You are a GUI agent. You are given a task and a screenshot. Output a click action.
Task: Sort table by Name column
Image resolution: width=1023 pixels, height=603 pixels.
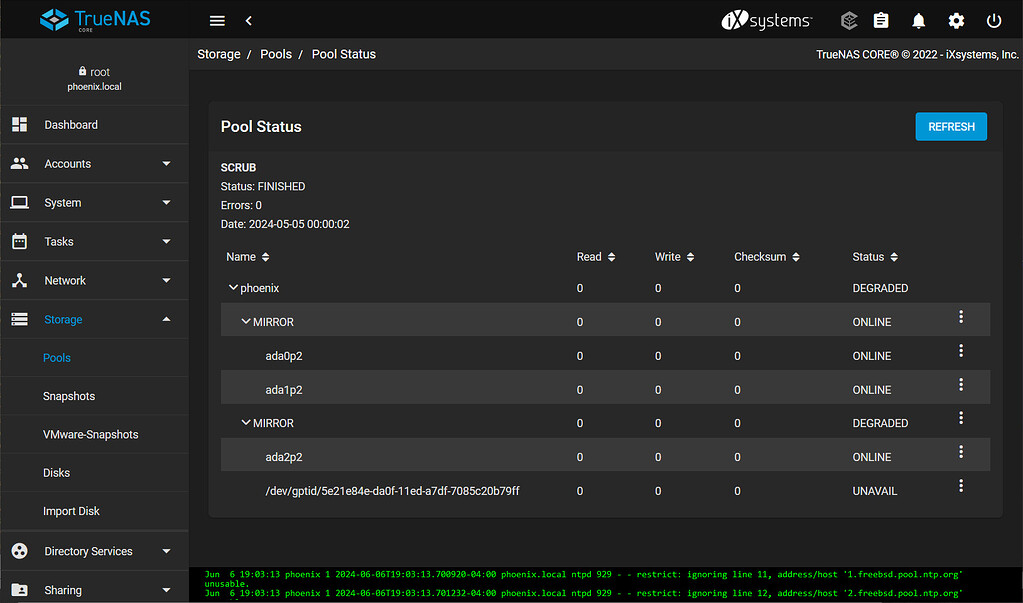coord(247,257)
